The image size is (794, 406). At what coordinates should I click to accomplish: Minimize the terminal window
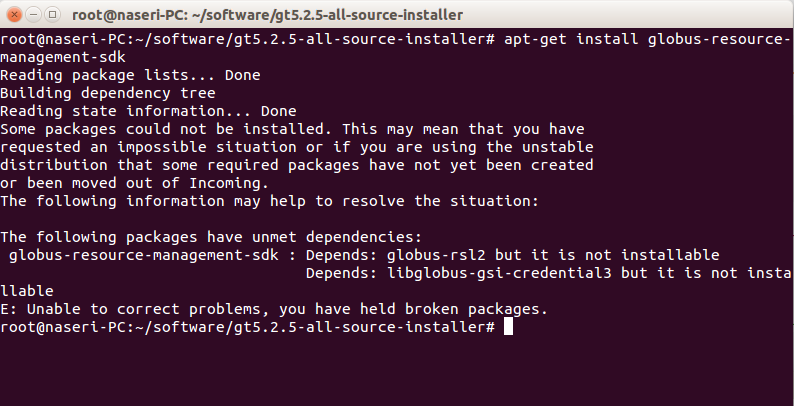click(x=33, y=15)
